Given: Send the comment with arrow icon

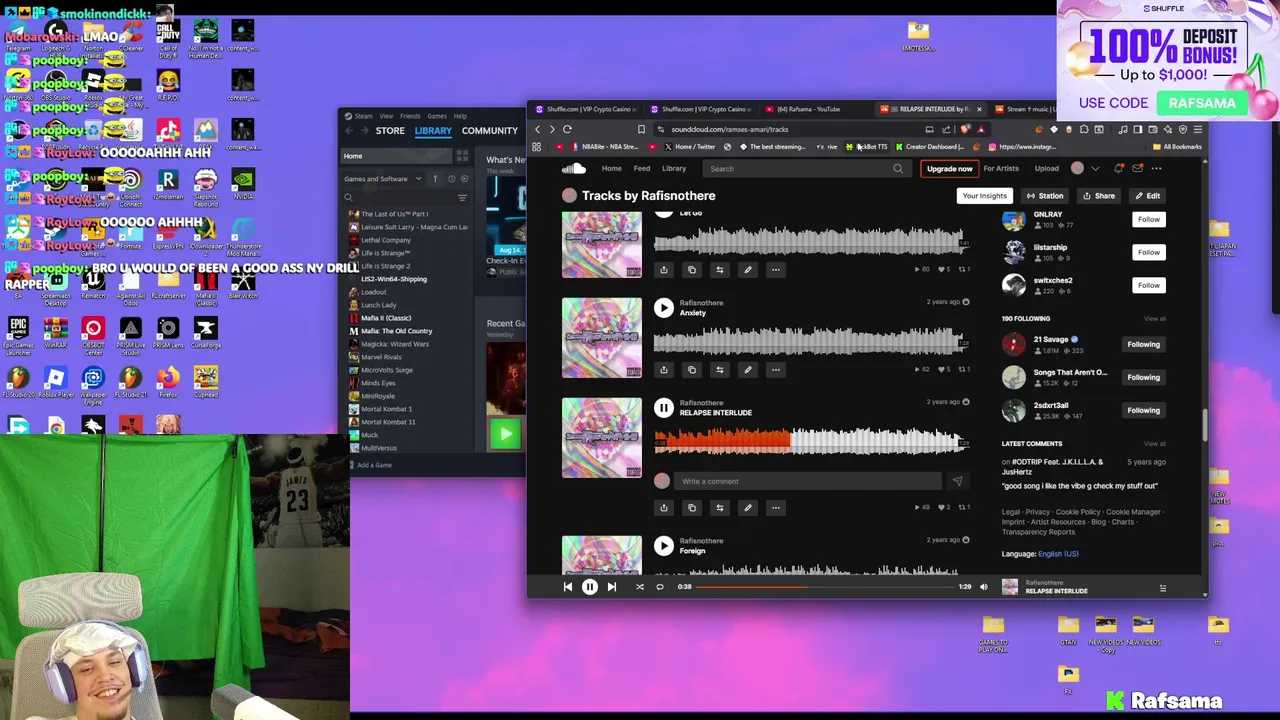Looking at the screenshot, I should [x=957, y=481].
